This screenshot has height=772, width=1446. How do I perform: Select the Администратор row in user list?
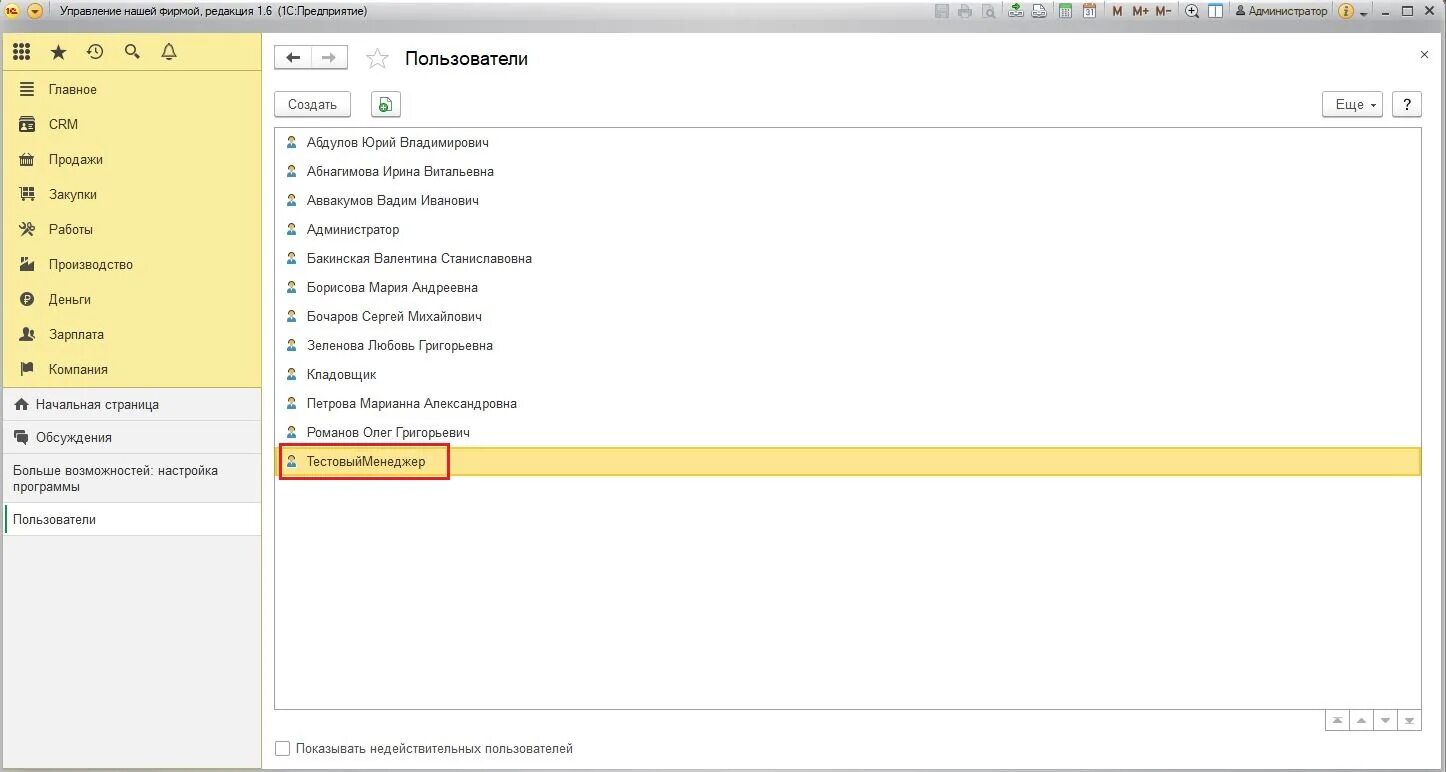pyautogui.click(x=848, y=229)
